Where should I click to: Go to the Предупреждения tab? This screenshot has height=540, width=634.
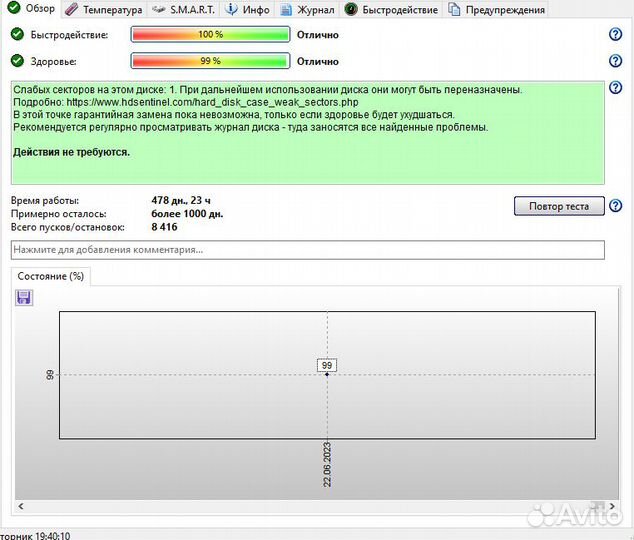click(x=497, y=10)
